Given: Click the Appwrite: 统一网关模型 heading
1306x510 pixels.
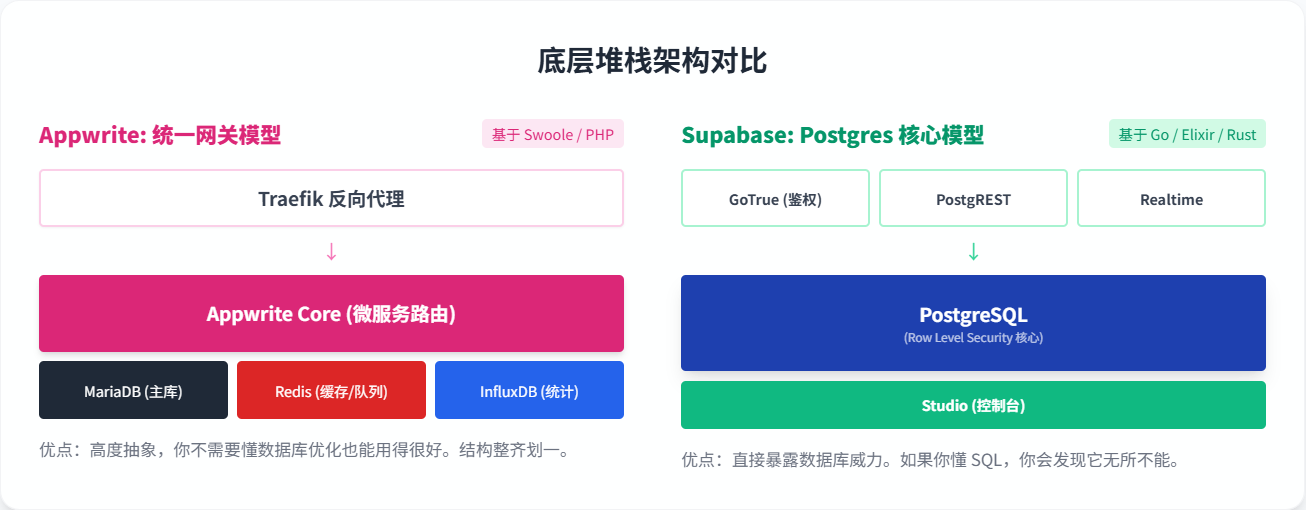Looking at the screenshot, I should click(x=160, y=135).
